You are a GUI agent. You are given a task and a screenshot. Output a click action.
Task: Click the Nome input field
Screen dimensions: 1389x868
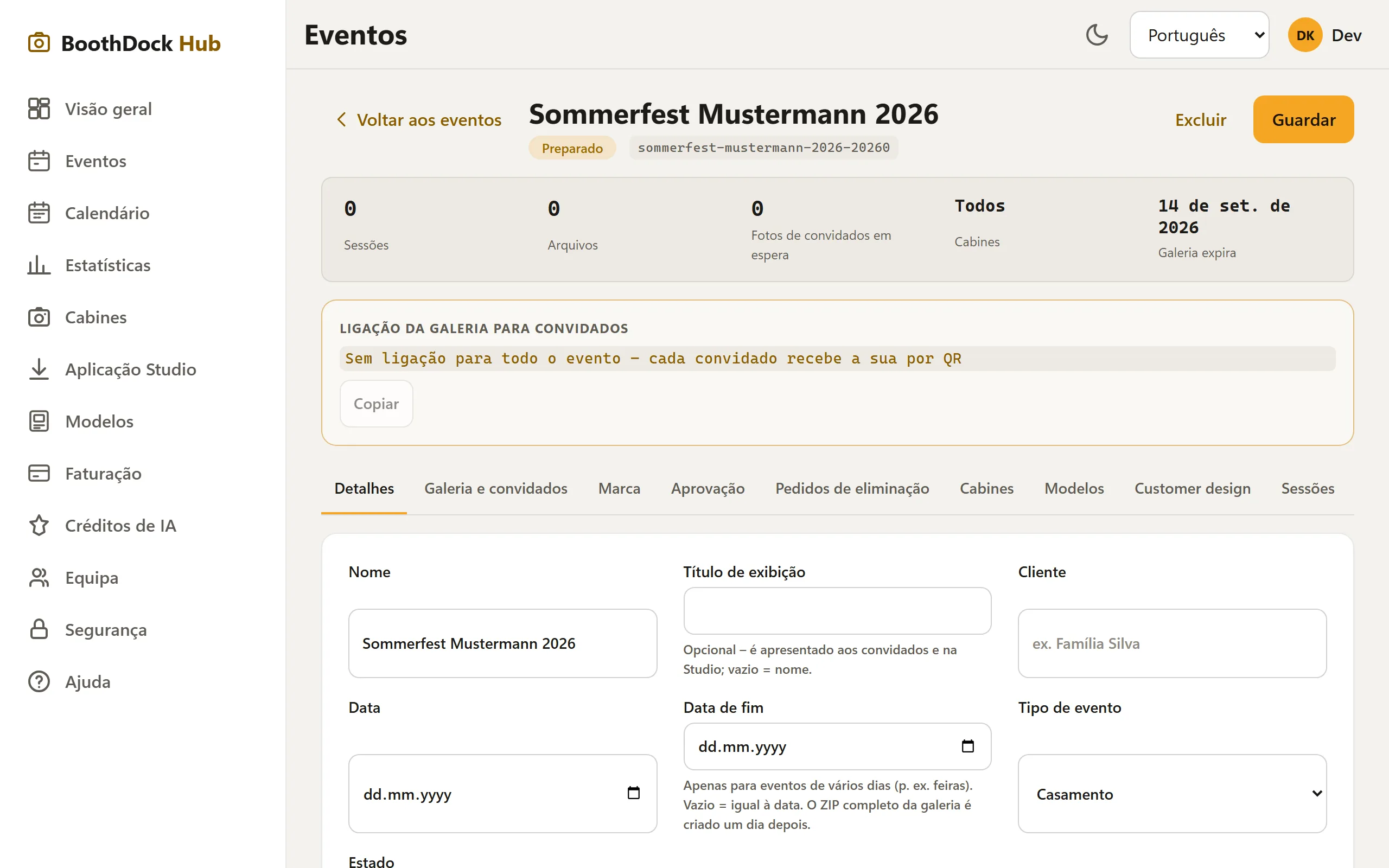(502, 643)
